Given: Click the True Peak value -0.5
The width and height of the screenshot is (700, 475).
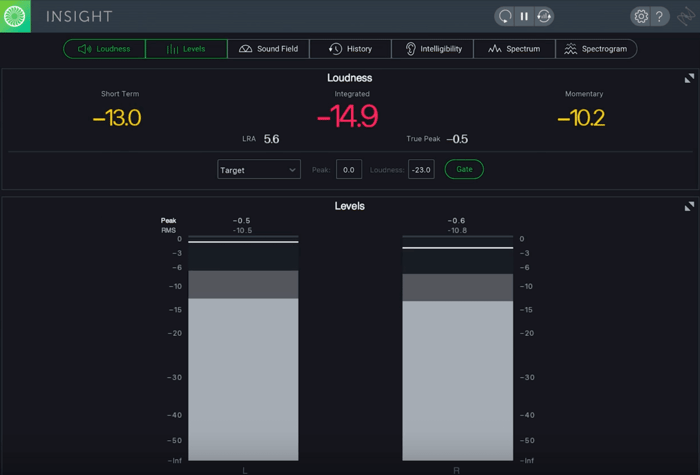Looking at the screenshot, I should pos(458,139).
